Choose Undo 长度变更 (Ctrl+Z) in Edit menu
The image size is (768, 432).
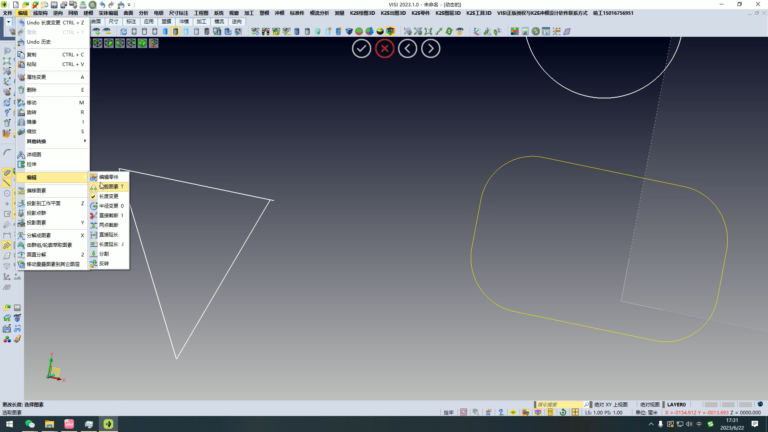pyautogui.click(x=52, y=23)
